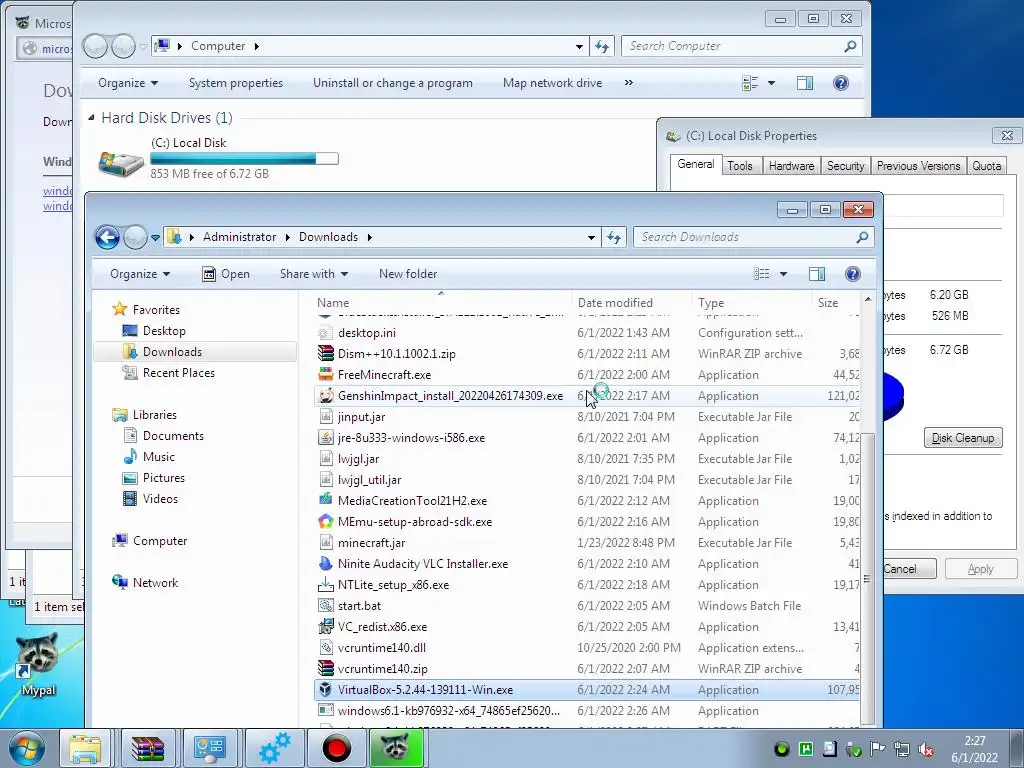
Task: Select the Dism++ zip archive icon
Action: pos(325,354)
